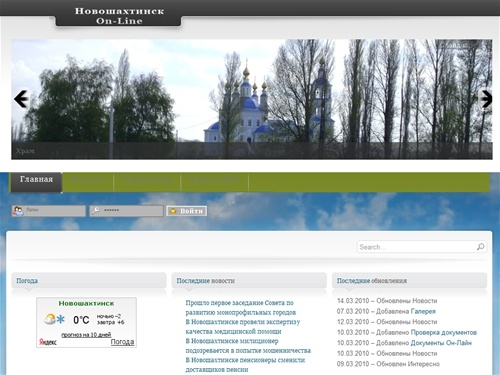This screenshot has height=375, width=500.
Task: Open the Новошахтинск On-Line site logo
Action: coord(119,16)
